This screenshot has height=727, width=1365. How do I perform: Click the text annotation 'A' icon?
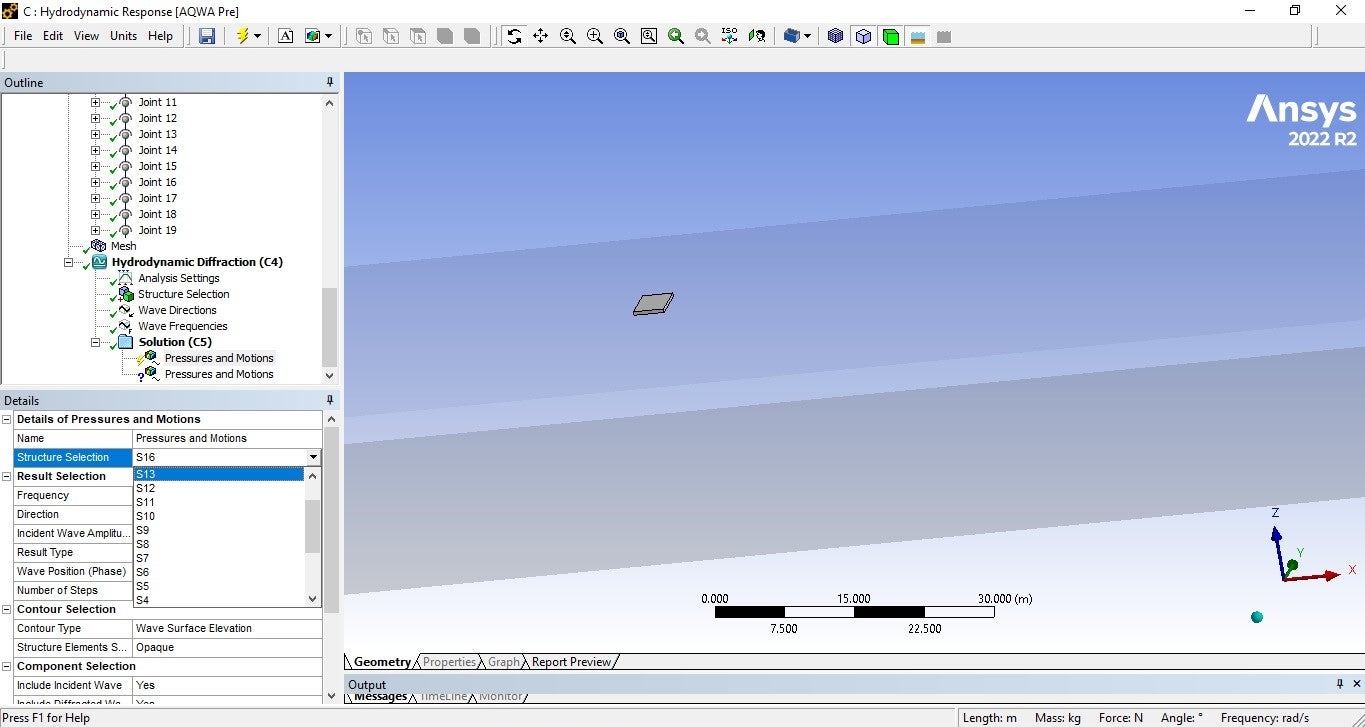click(x=286, y=36)
